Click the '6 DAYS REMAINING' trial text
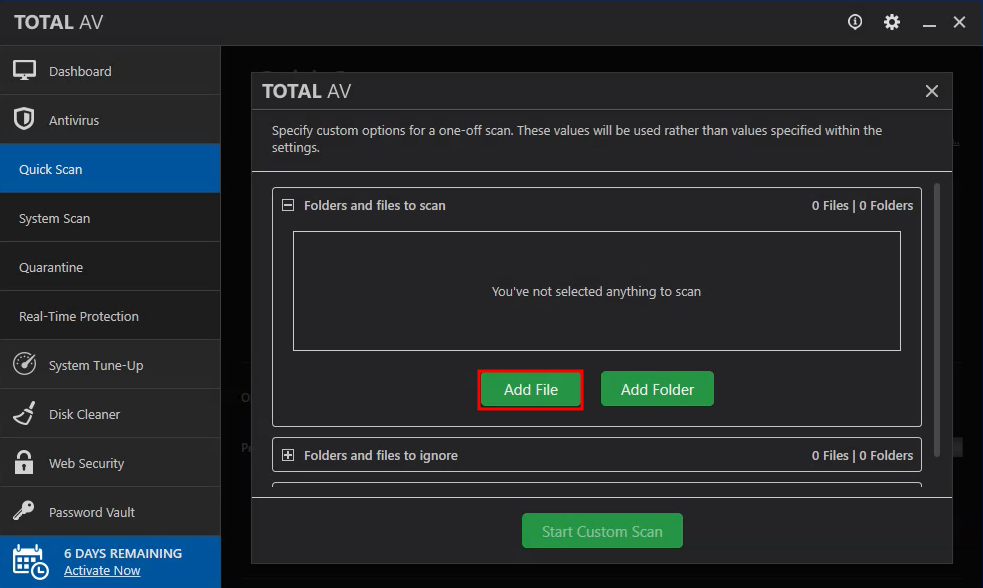Screen dimensions: 983x588 pos(123,554)
